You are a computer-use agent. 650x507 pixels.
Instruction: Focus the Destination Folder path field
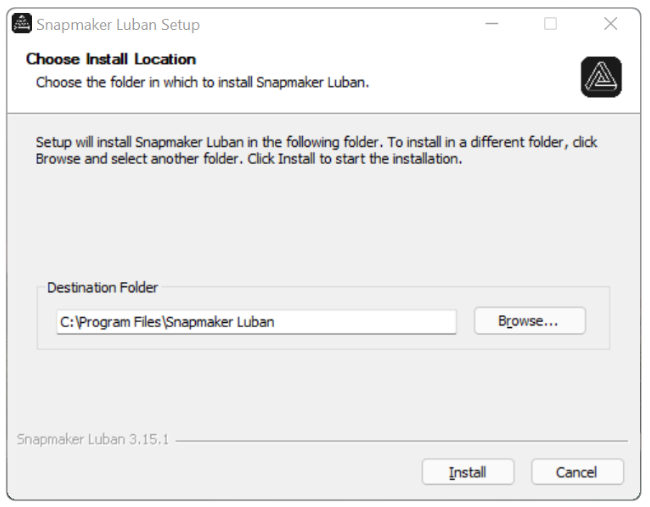pyautogui.click(x=257, y=322)
